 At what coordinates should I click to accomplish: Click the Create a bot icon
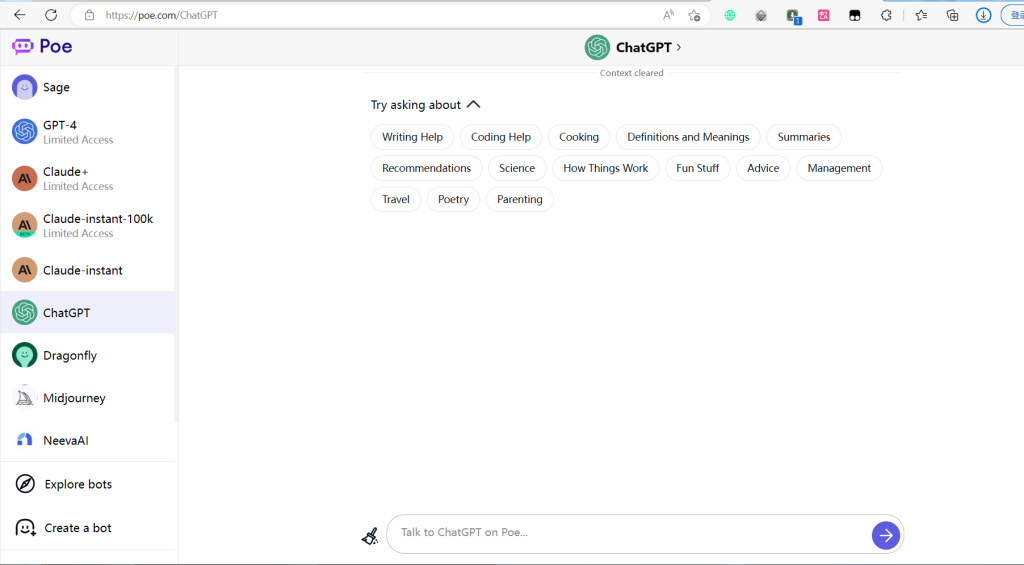(x=25, y=528)
